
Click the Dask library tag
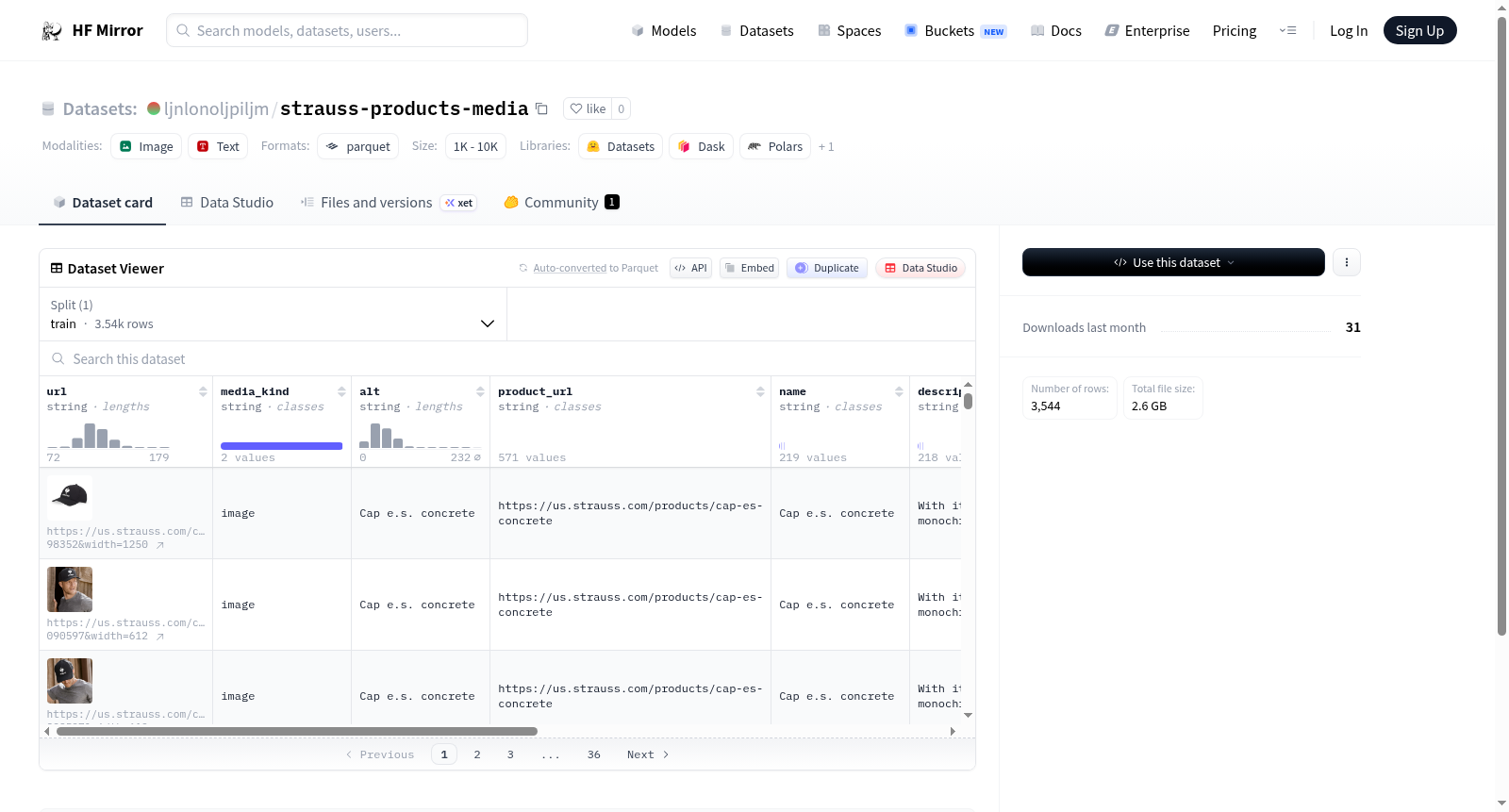[702, 146]
